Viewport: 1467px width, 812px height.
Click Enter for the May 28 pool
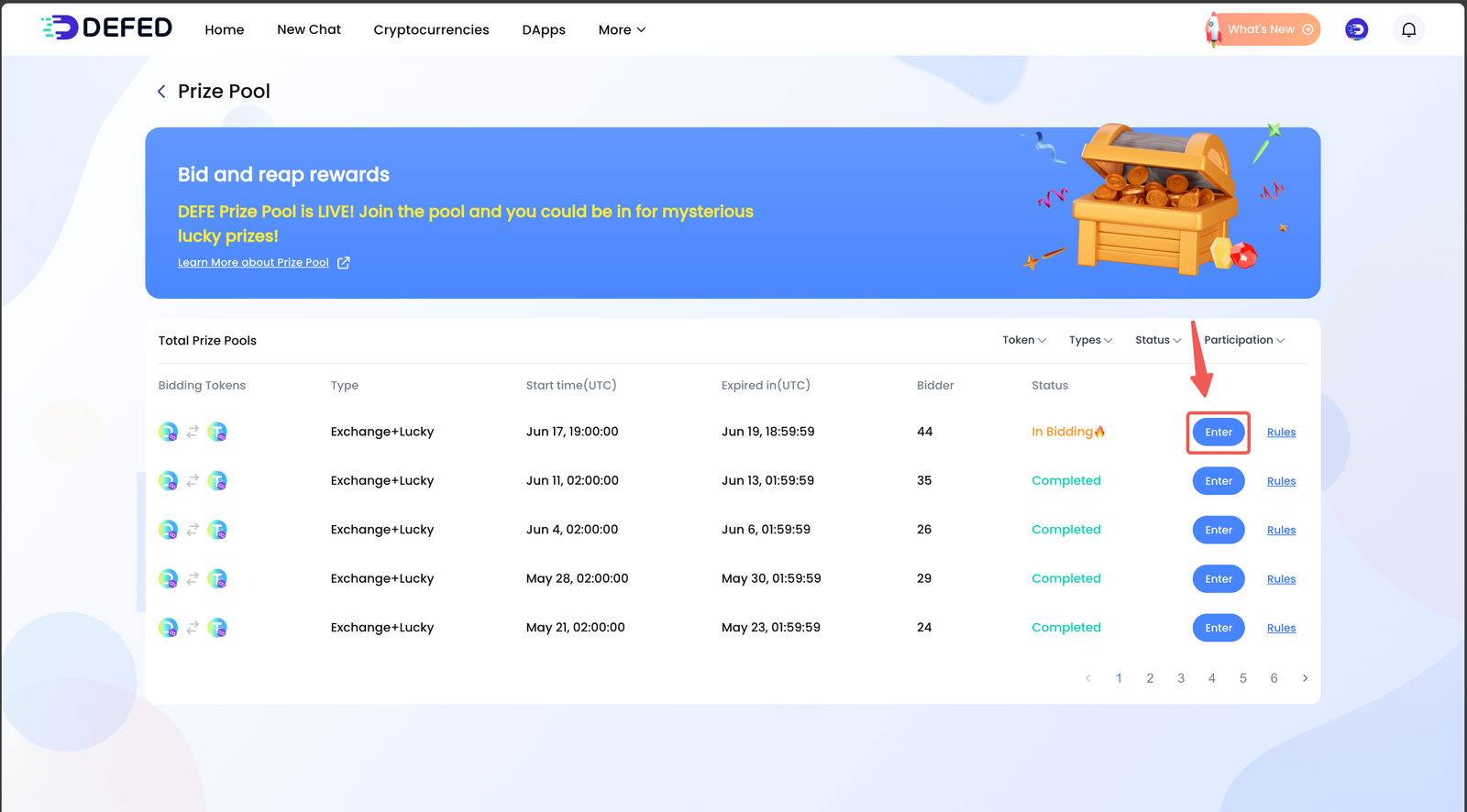[1219, 578]
